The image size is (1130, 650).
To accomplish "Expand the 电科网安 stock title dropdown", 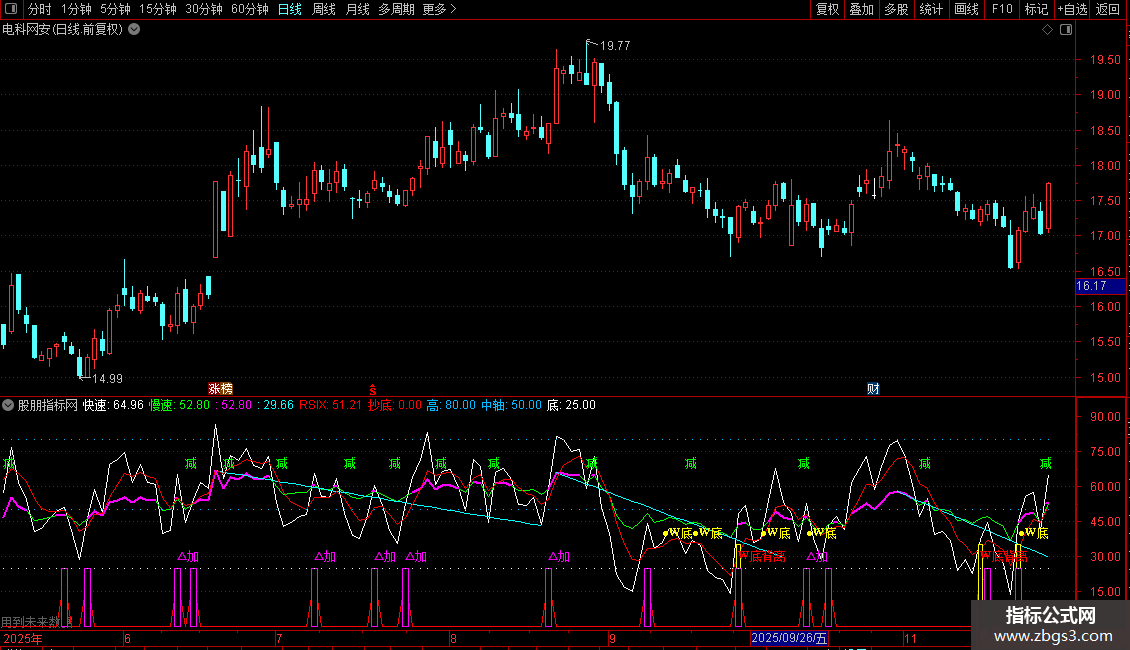I will (x=134, y=30).
